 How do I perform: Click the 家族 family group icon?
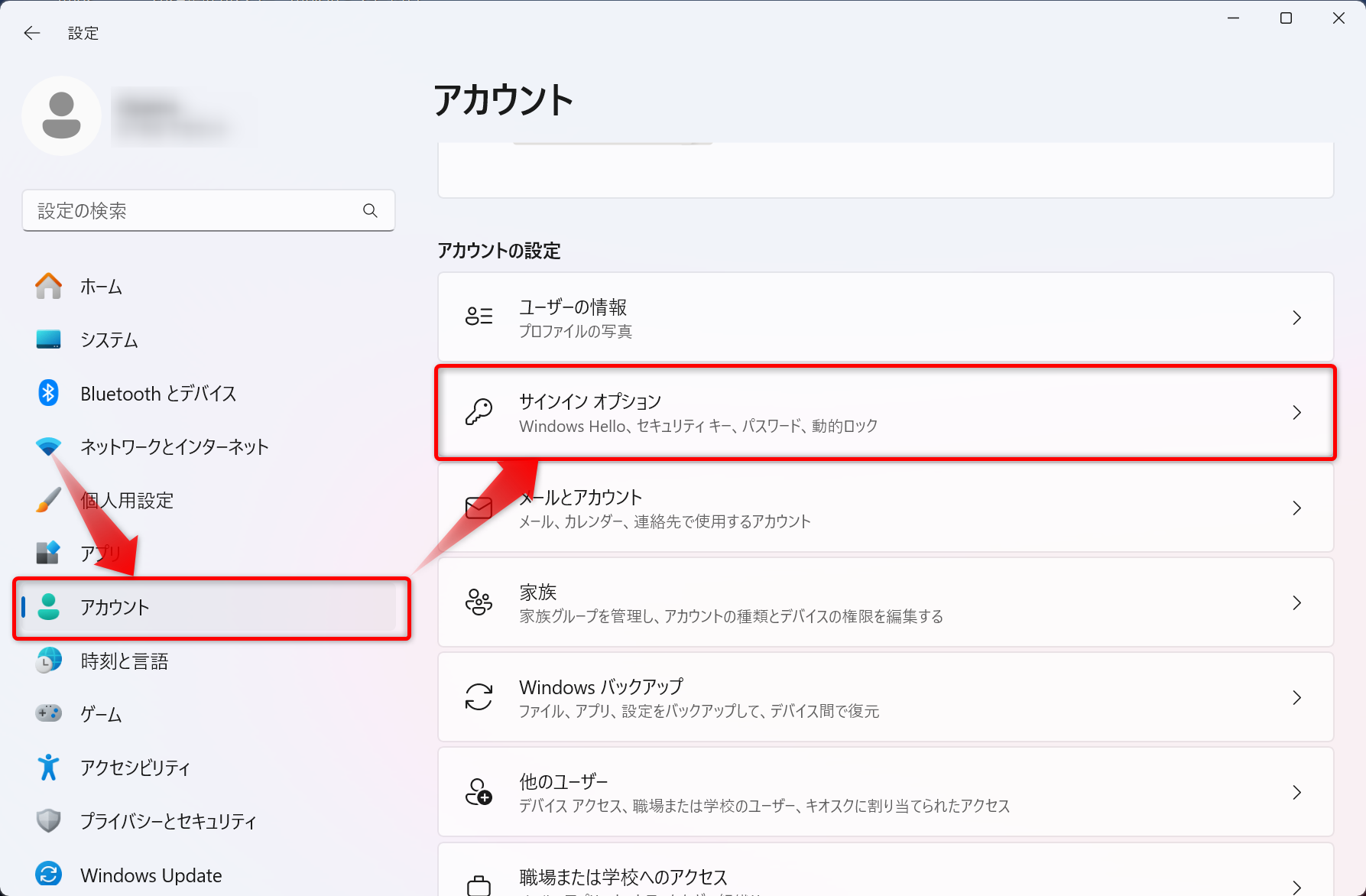click(x=479, y=602)
